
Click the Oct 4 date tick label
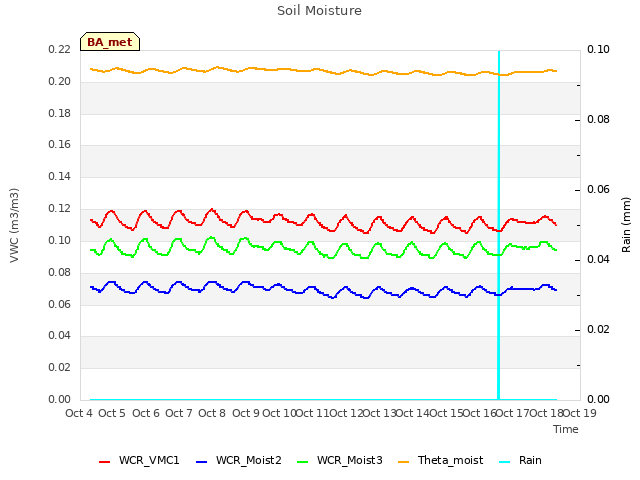click(79, 413)
